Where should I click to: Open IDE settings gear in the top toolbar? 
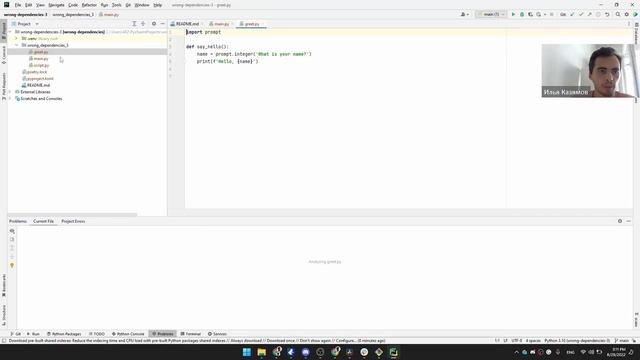tap(627, 14)
